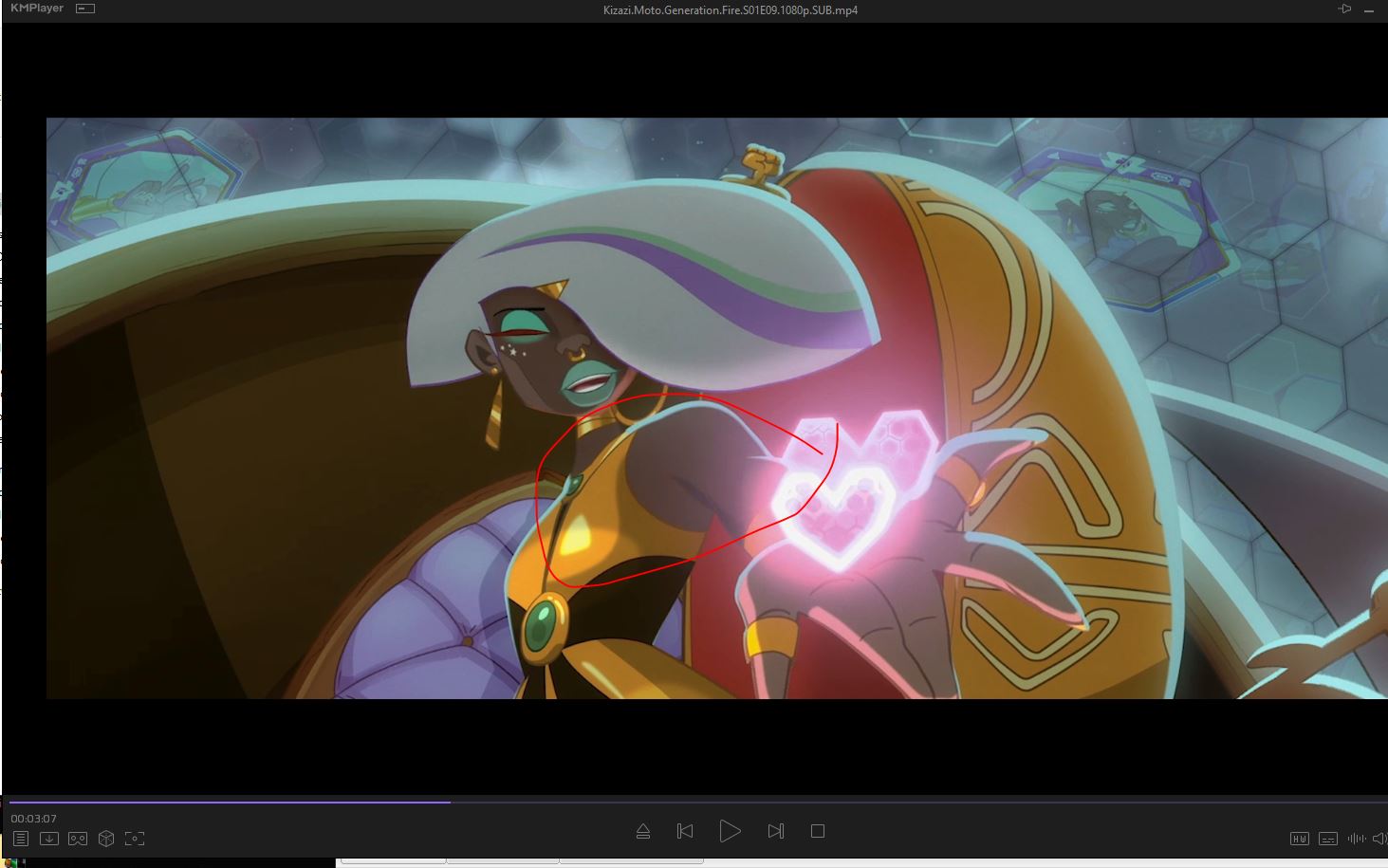Click the 00:03:07 elapsed time display

tap(33, 819)
